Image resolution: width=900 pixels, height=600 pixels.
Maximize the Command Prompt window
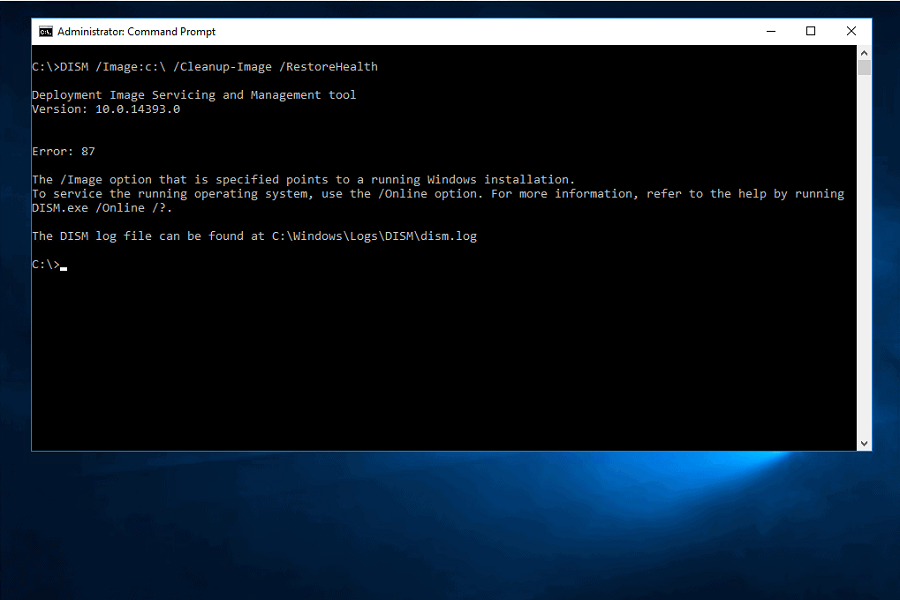[811, 31]
